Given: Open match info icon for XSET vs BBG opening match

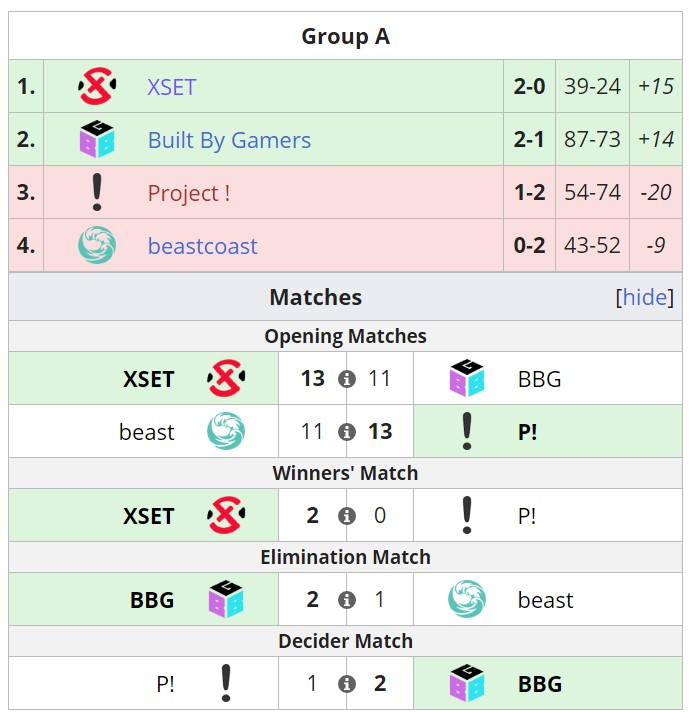Looking at the screenshot, I should coord(347,379).
